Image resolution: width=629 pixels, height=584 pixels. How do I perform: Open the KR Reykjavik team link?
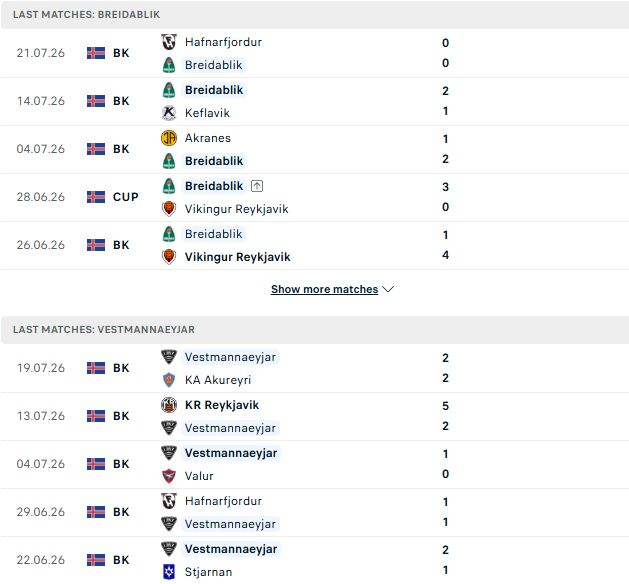(222, 405)
